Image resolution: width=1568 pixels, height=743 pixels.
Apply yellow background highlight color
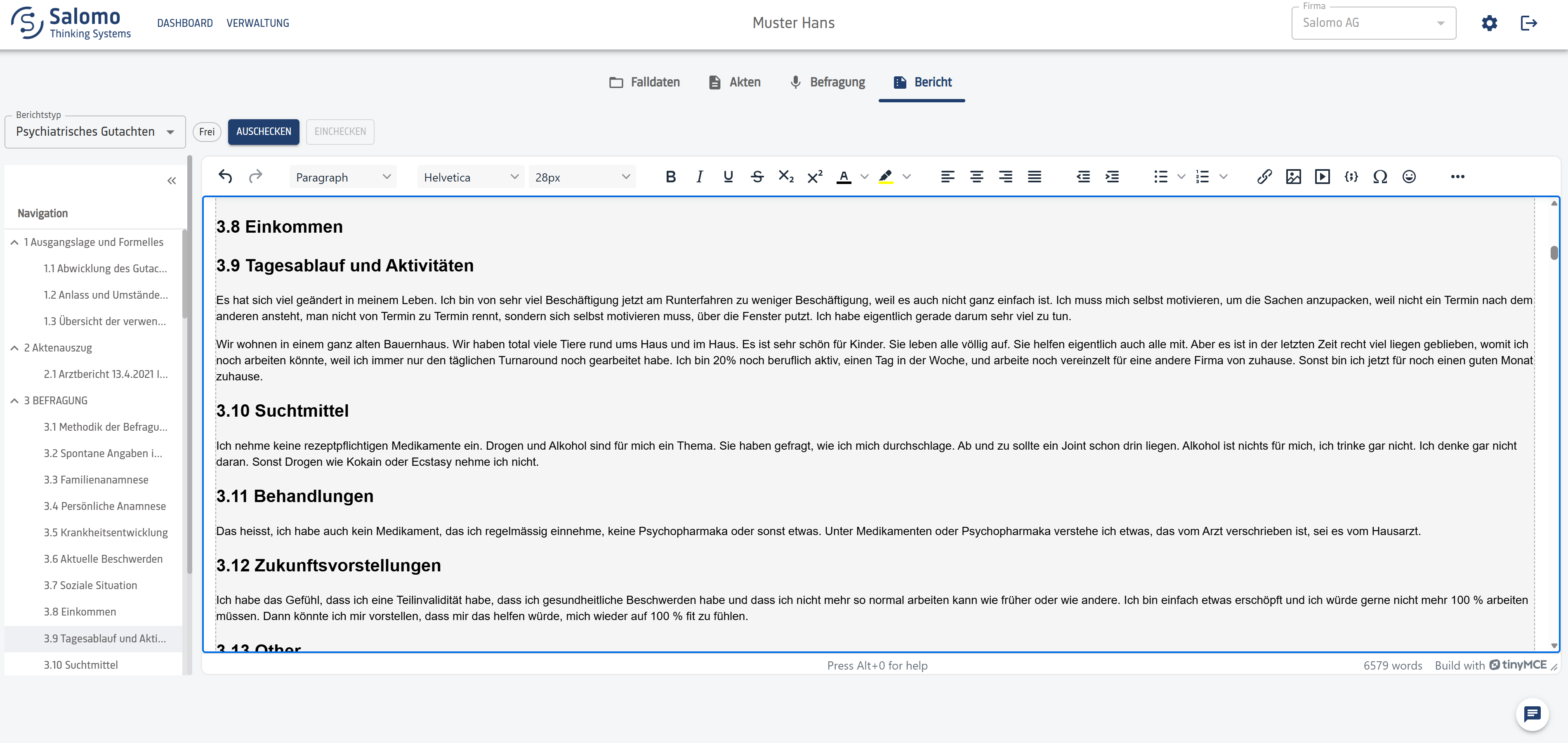pyautogui.click(x=886, y=177)
